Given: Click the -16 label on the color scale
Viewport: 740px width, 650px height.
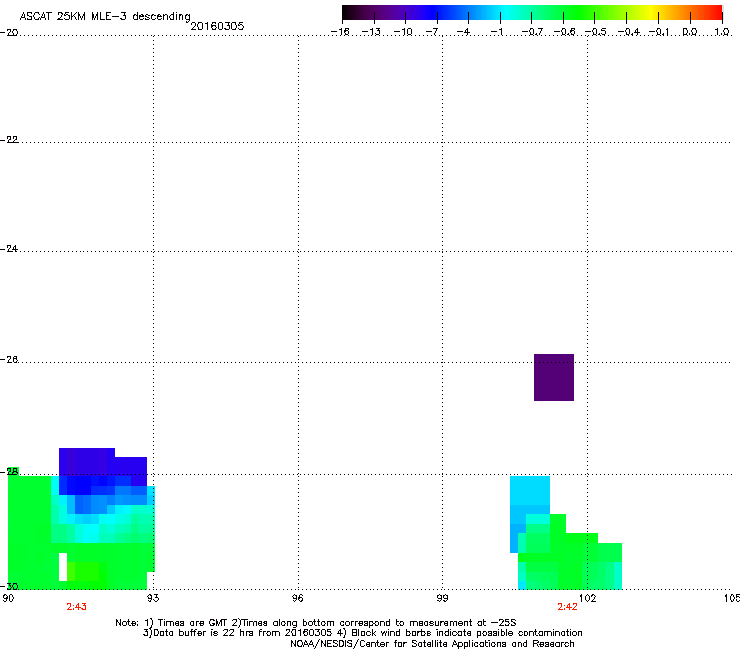Looking at the screenshot, I should point(340,32).
